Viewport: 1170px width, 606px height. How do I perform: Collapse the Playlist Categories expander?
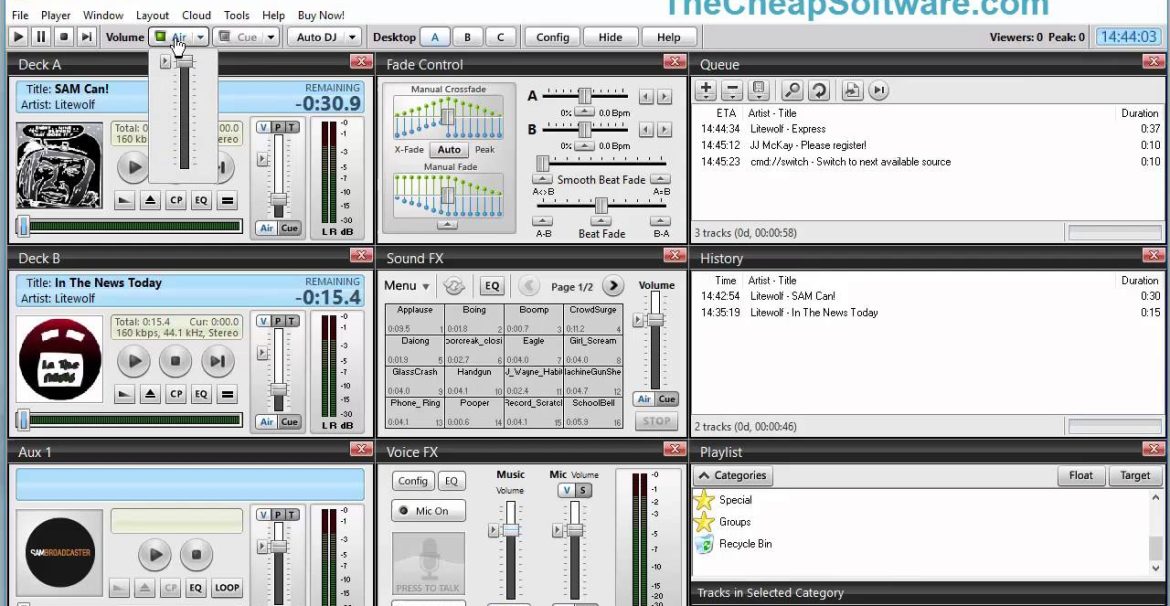[x=733, y=475]
